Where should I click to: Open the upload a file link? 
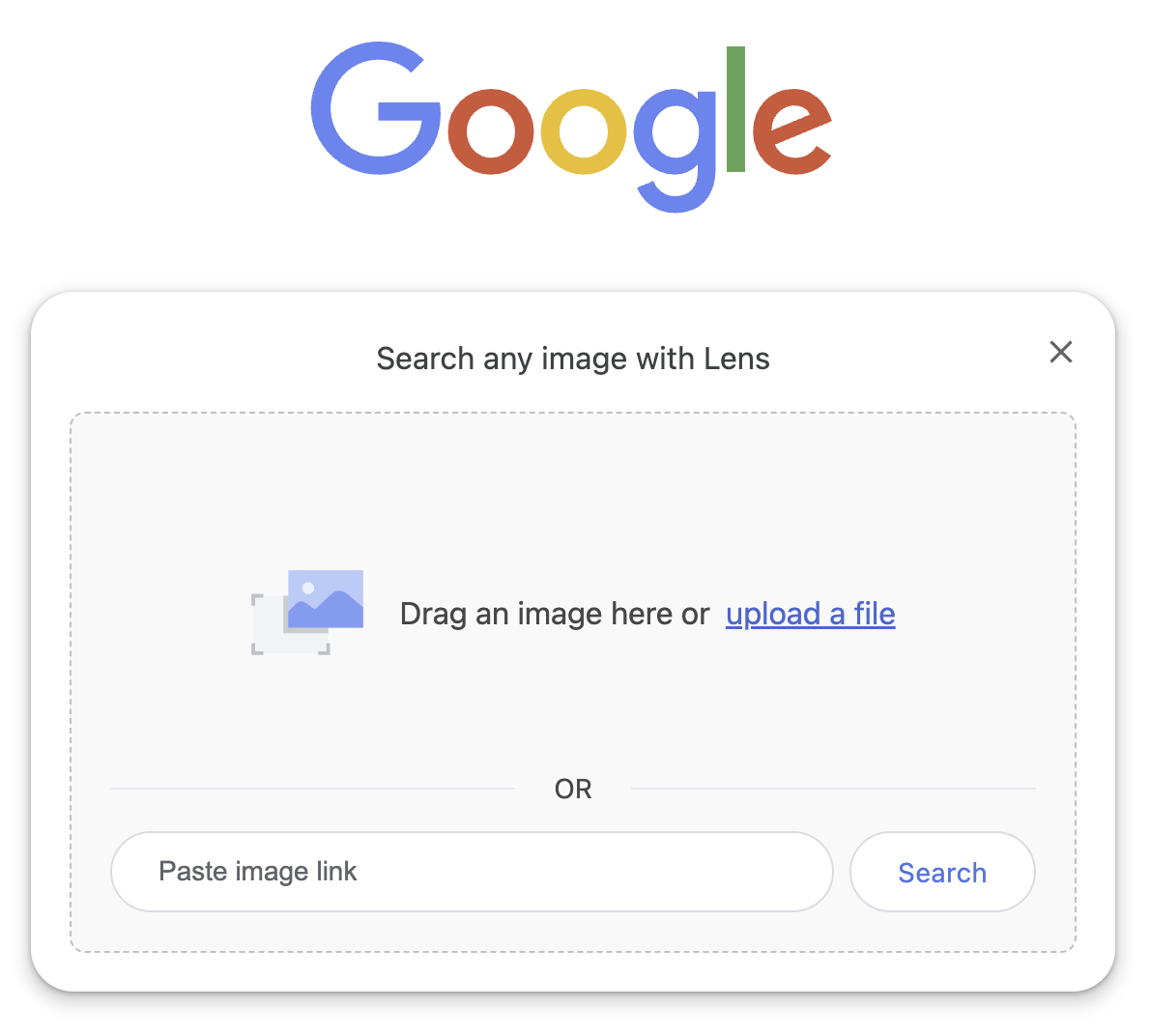coord(811,614)
